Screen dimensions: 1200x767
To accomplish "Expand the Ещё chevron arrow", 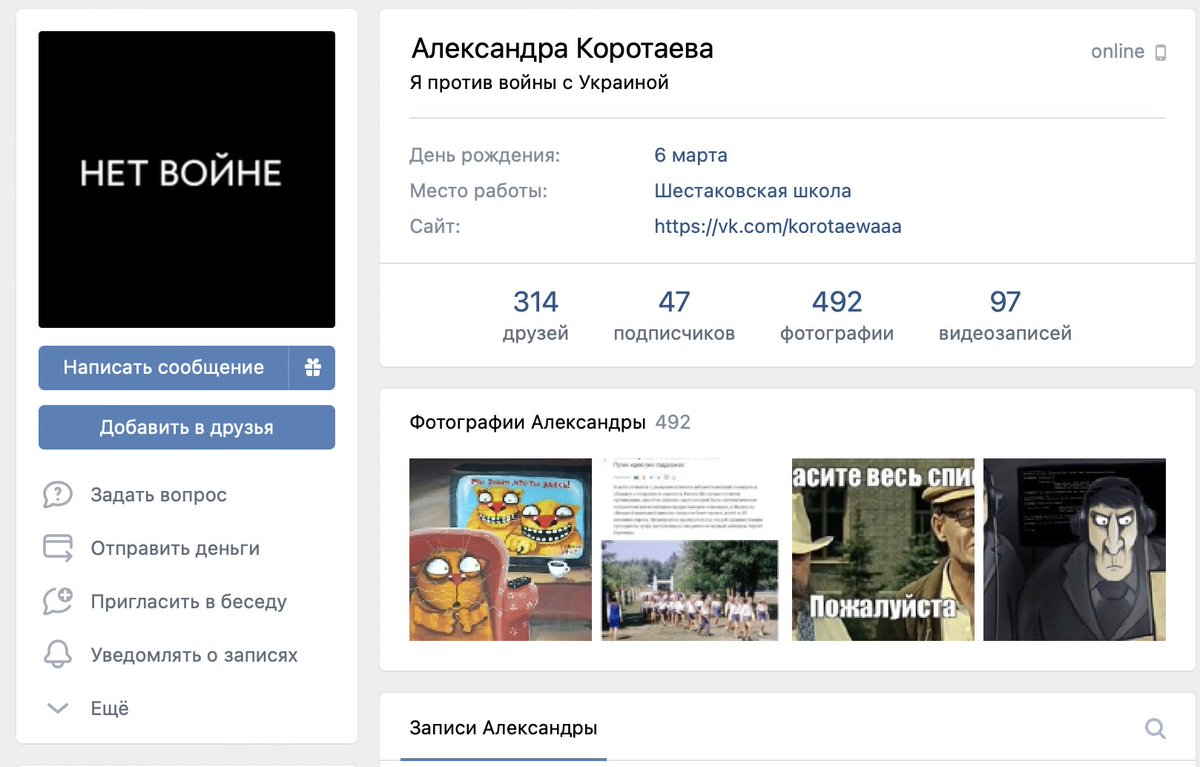I will (58, 709).
